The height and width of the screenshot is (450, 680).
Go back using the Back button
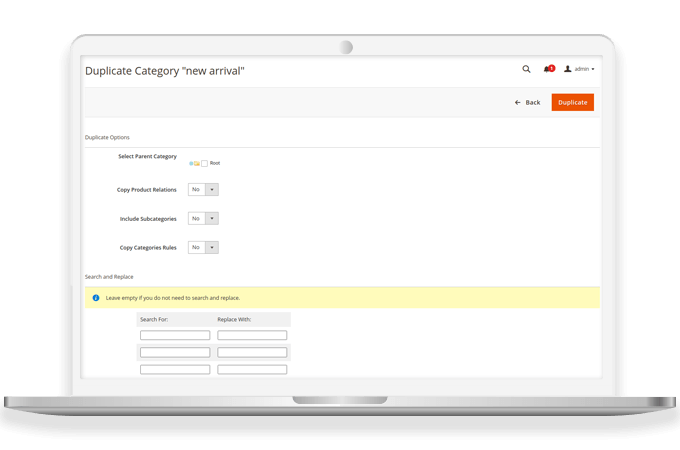(527, 102)
